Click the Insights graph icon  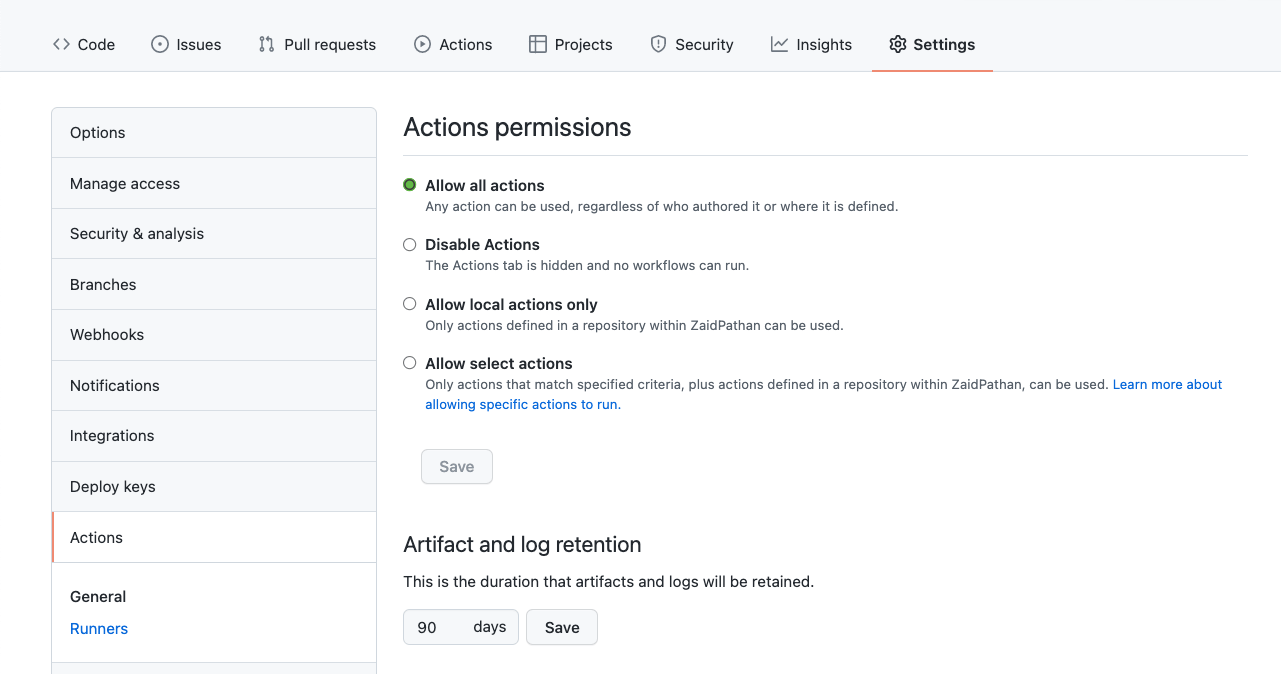779,44
